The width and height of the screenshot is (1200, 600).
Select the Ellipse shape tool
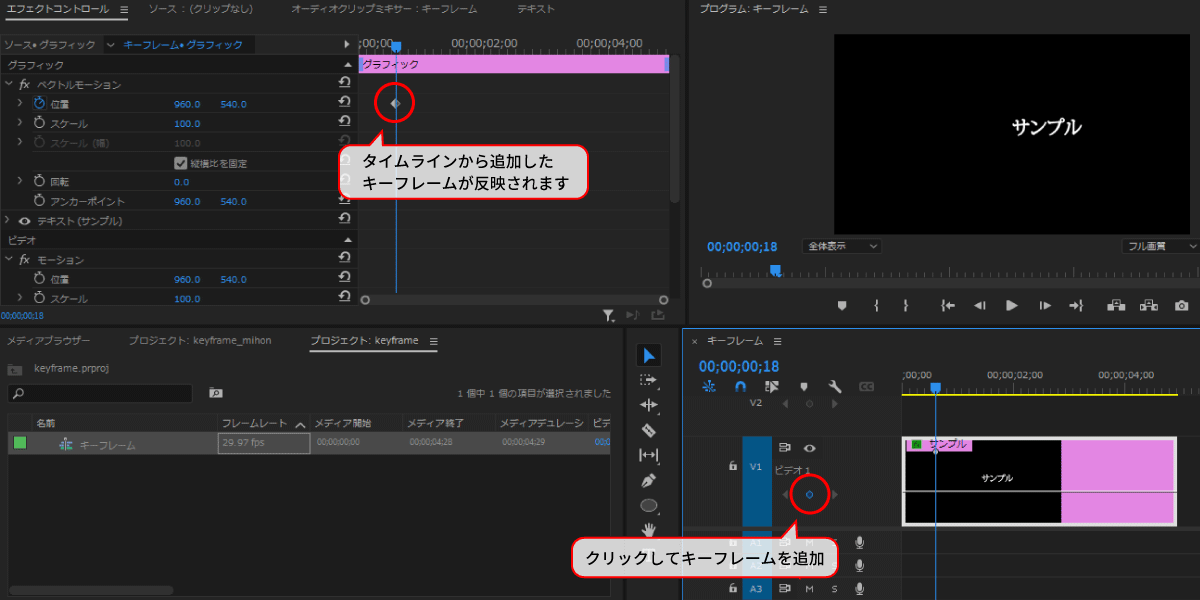[x=649, y=505]
